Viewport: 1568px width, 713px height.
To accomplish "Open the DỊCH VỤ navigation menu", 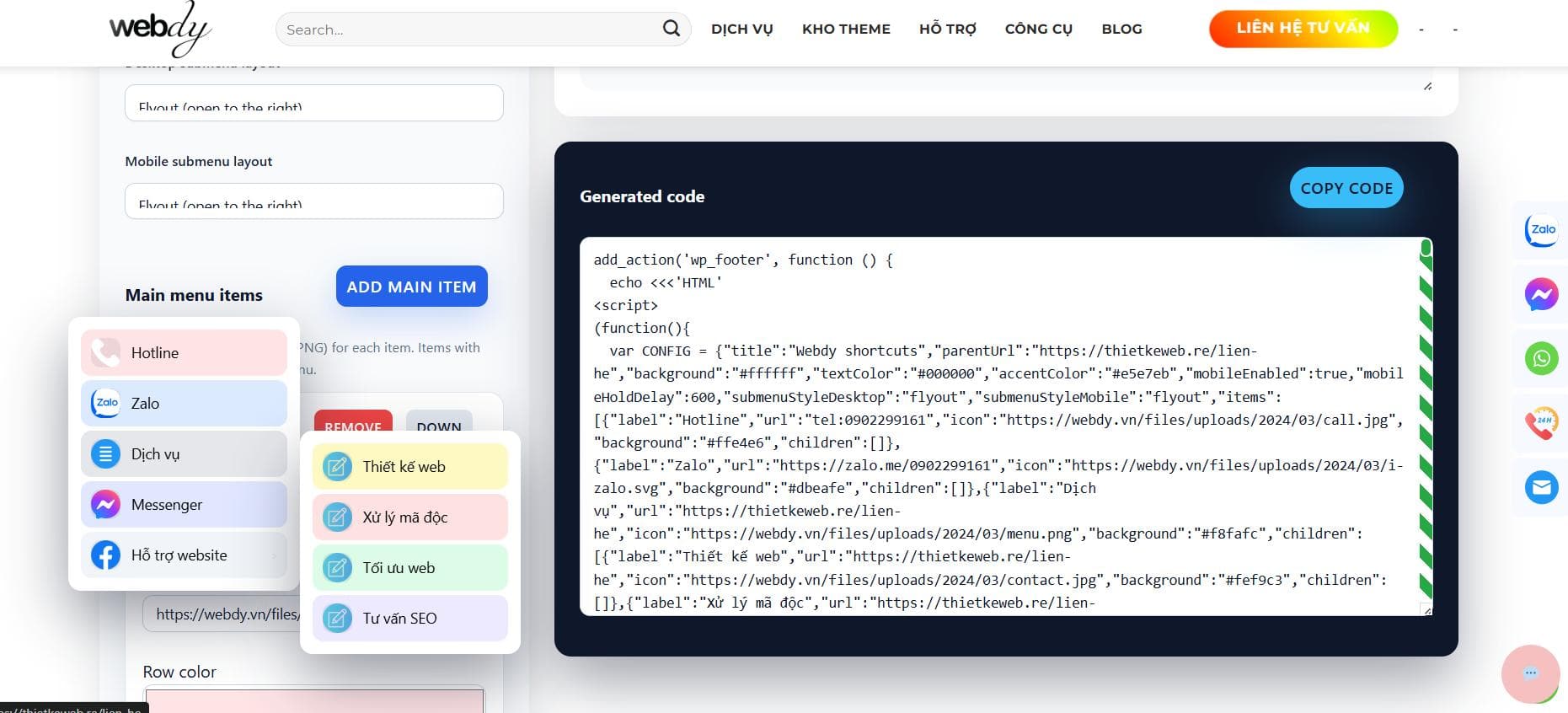I will tap(741, 29).
